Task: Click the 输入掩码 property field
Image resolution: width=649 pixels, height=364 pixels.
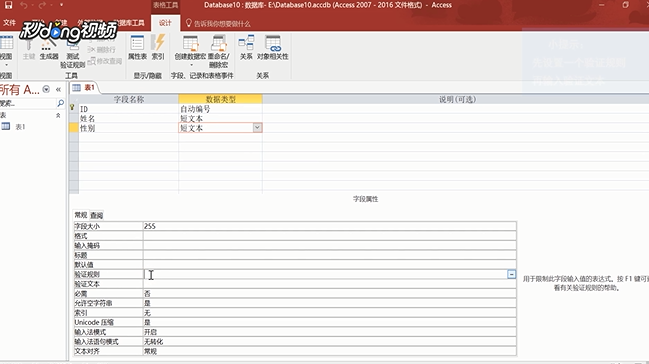Action: 329,245
